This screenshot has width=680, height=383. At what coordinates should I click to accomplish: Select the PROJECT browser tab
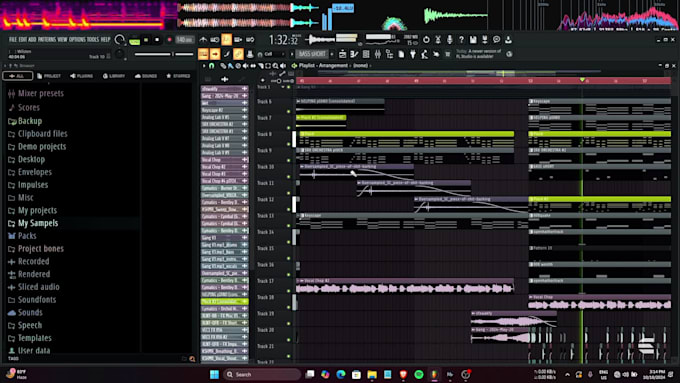49,76
